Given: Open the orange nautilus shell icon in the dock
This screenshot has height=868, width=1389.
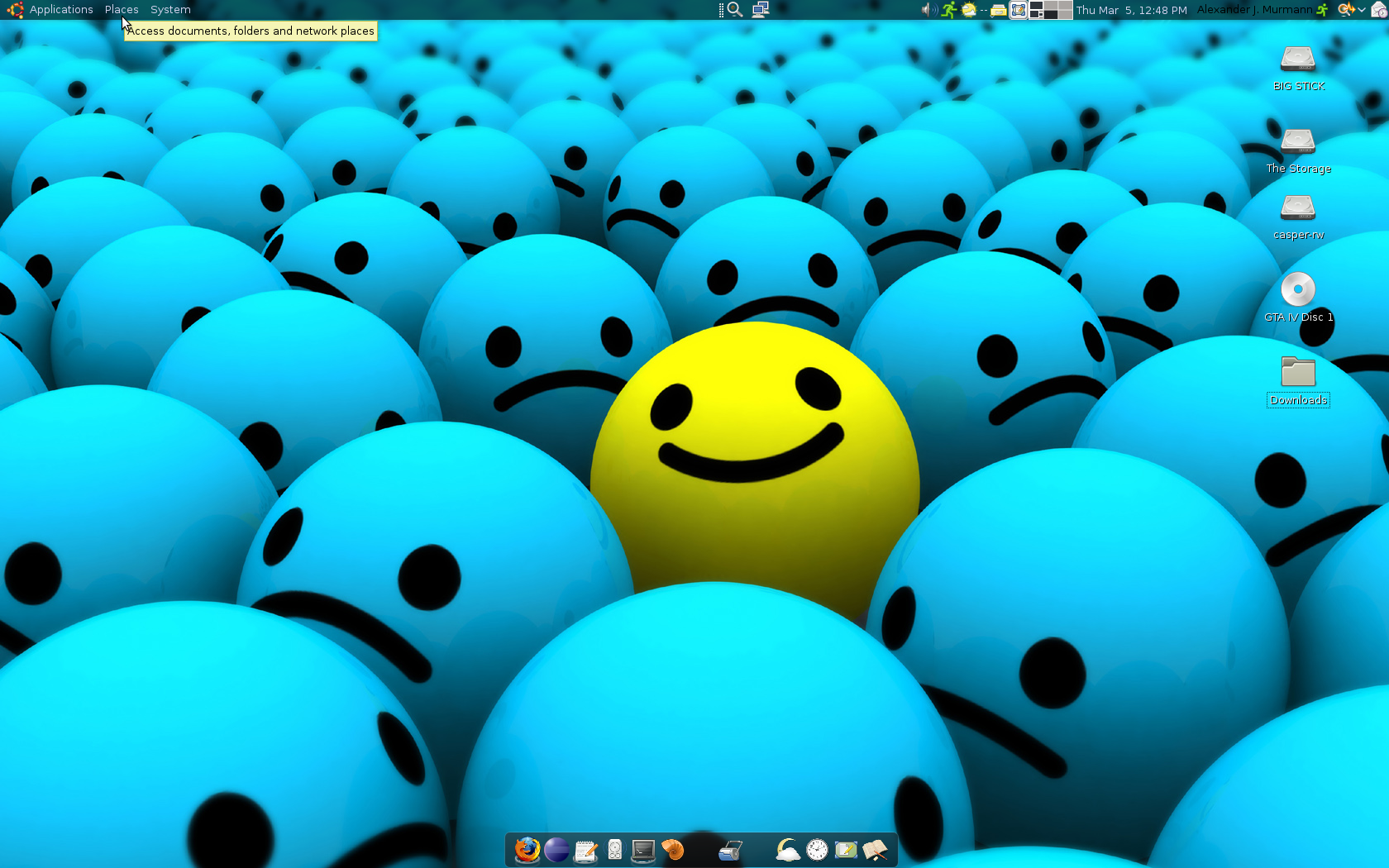Looking at the screenshot, I should (x=673, y=850).
